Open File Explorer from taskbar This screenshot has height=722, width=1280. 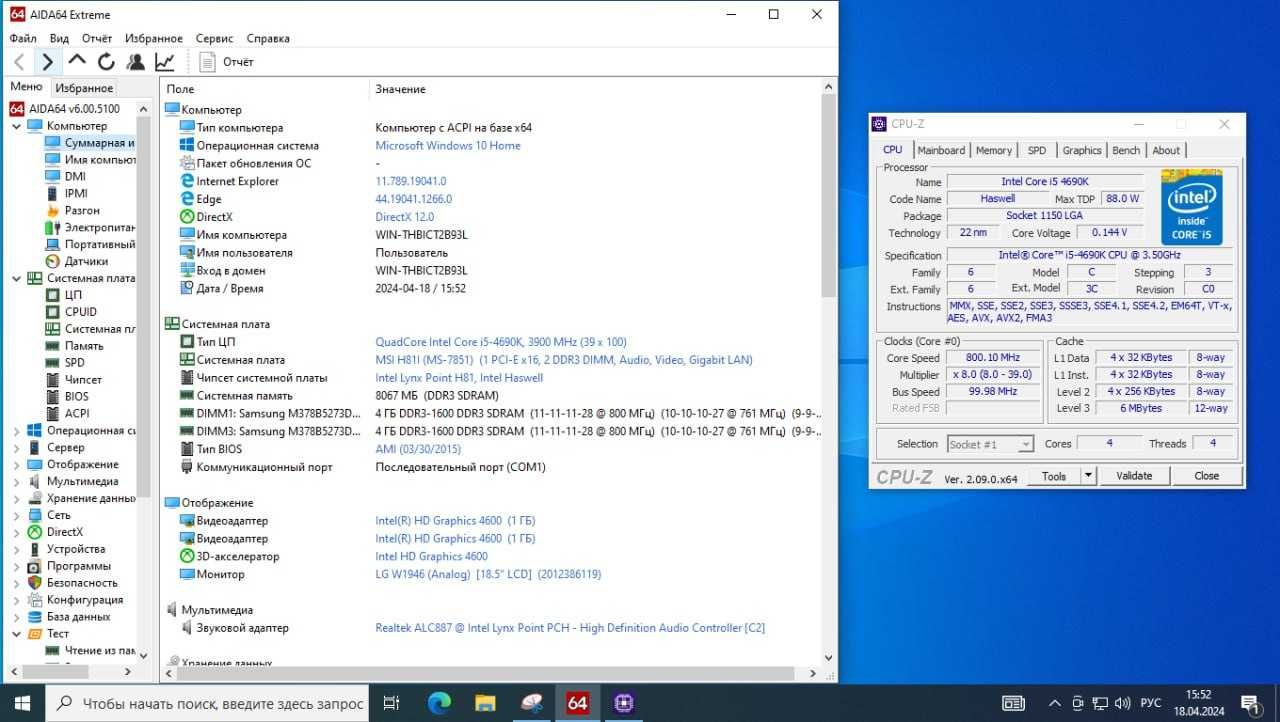[x=485, y=703]
